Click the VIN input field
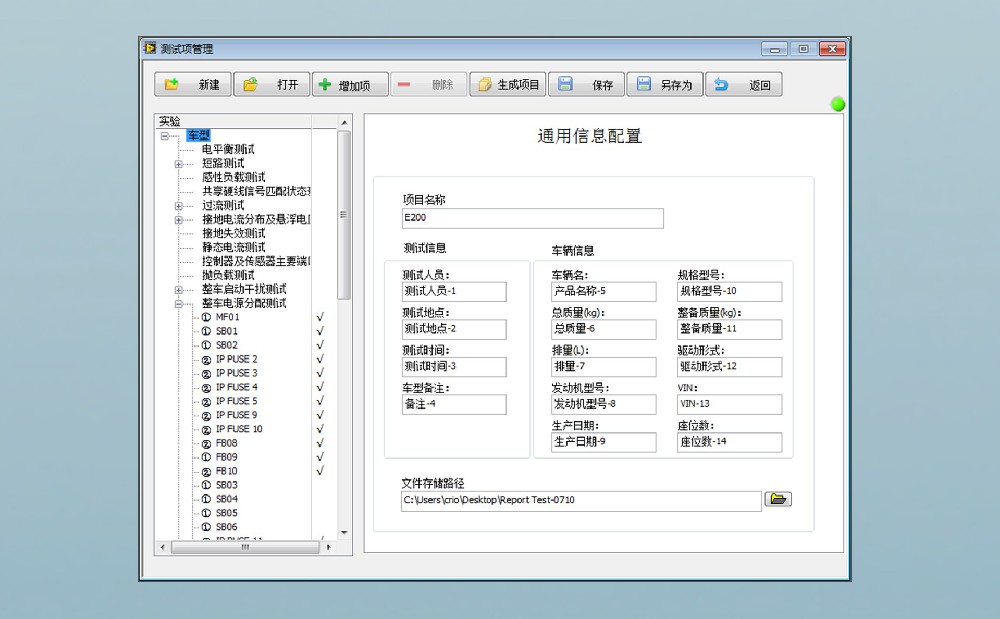This screenshot has height=619, width=1000. click(x=729, y=404)
